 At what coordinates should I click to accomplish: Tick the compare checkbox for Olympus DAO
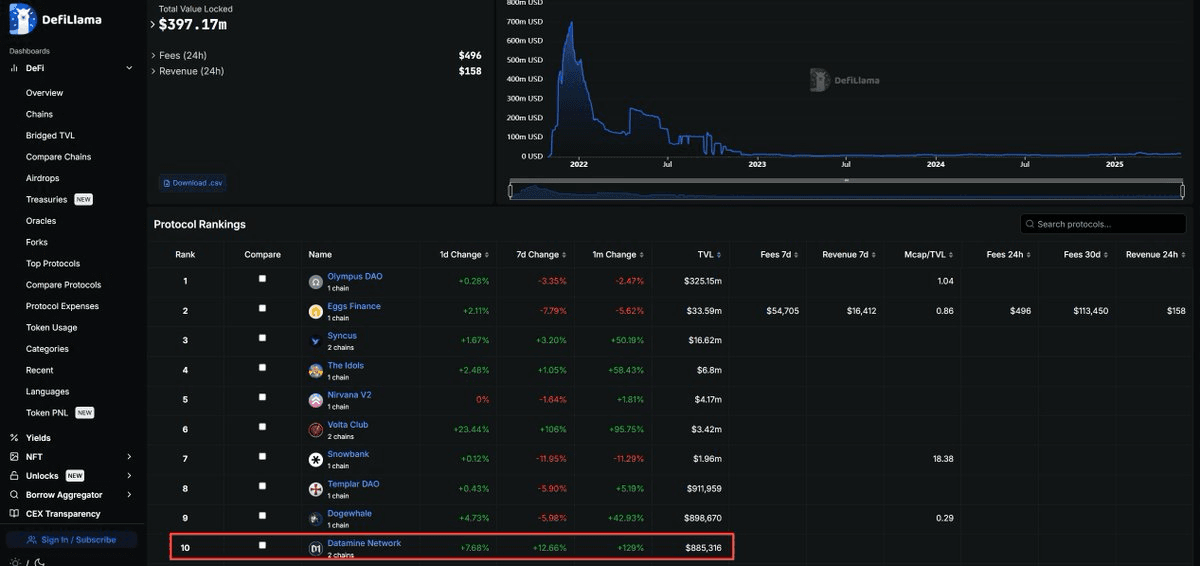pos(262,279)
